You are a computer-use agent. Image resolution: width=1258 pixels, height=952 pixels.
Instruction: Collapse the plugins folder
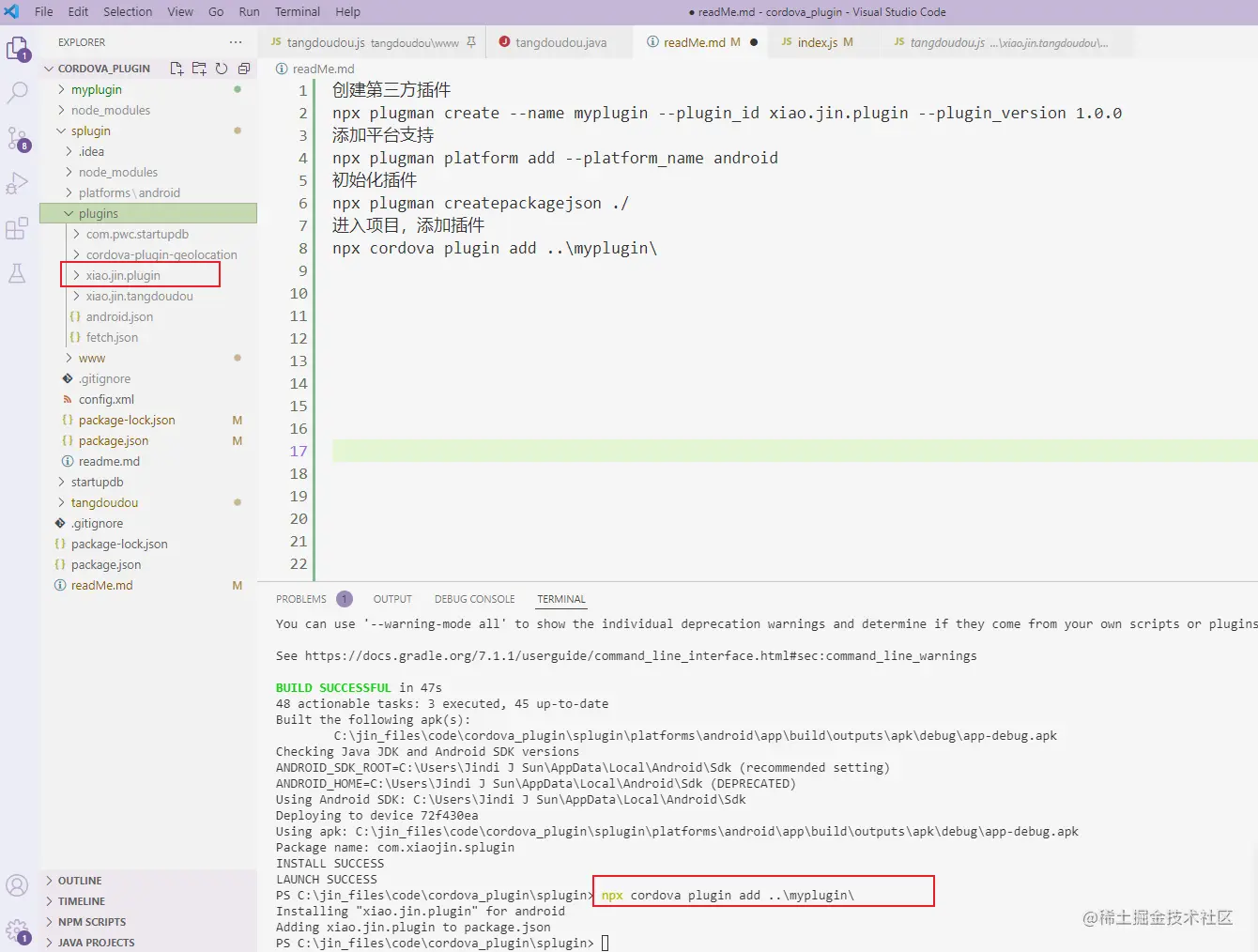pos(148,213)
